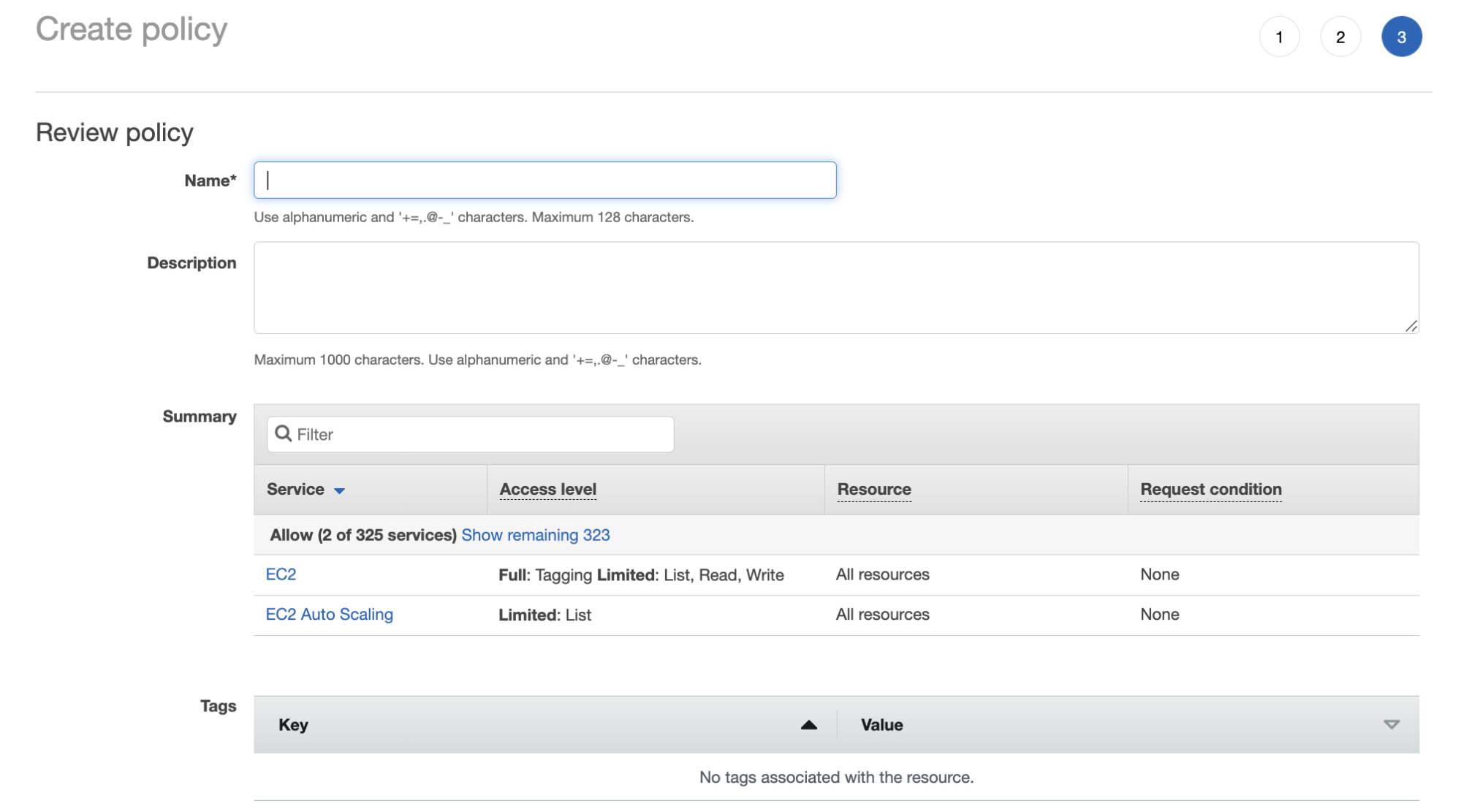
Task: Show remaining 323 services
Action: (x=535, y=535)
